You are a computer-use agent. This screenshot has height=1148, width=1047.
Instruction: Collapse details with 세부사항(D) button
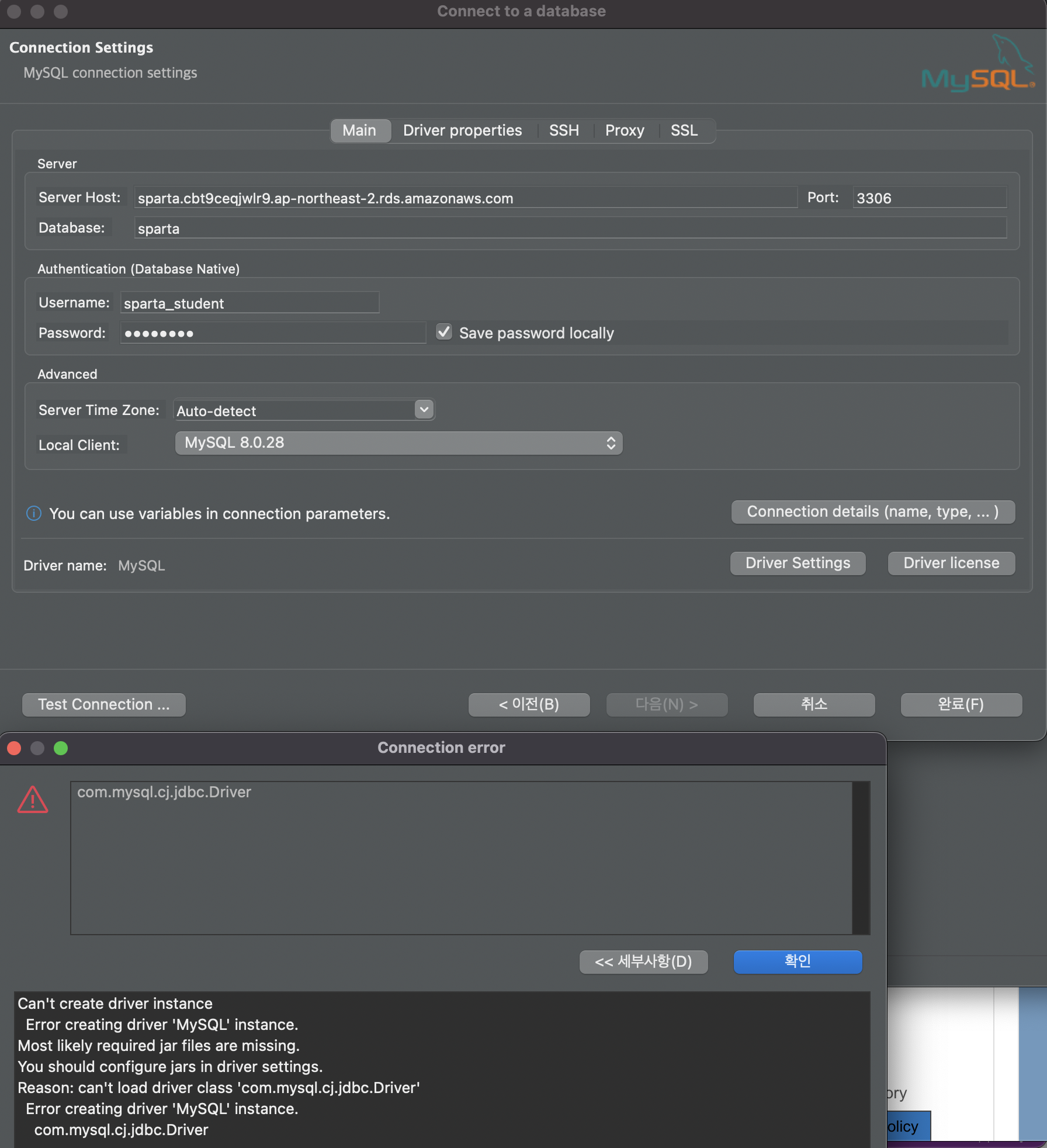coord(644,962)
